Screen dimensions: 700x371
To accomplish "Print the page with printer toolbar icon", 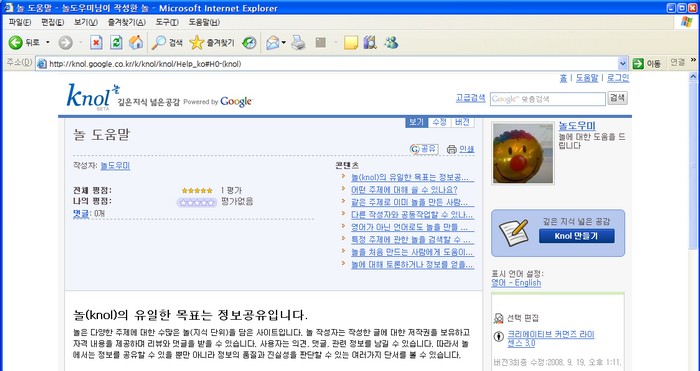I will pyautogui.click(x=298, y=43).
